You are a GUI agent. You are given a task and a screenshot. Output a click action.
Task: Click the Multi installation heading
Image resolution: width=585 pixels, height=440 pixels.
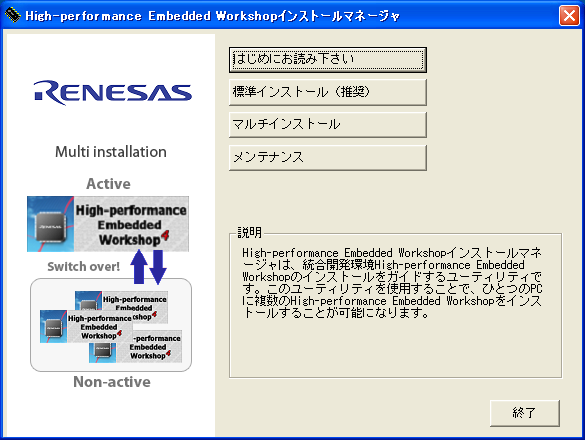pos(111,152)
